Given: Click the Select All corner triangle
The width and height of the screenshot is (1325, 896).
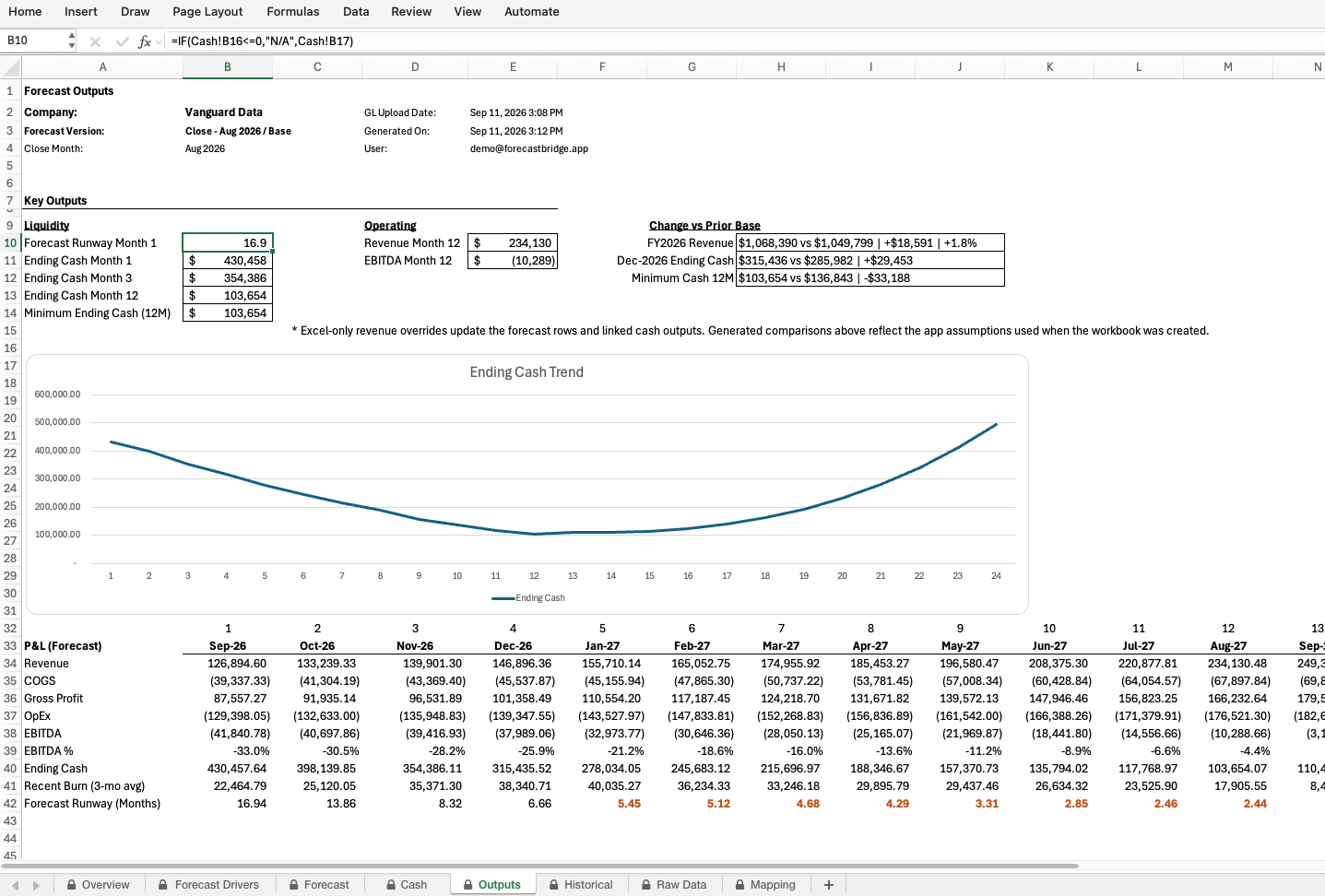Looking at the screenshot, I should pos(11,67).
